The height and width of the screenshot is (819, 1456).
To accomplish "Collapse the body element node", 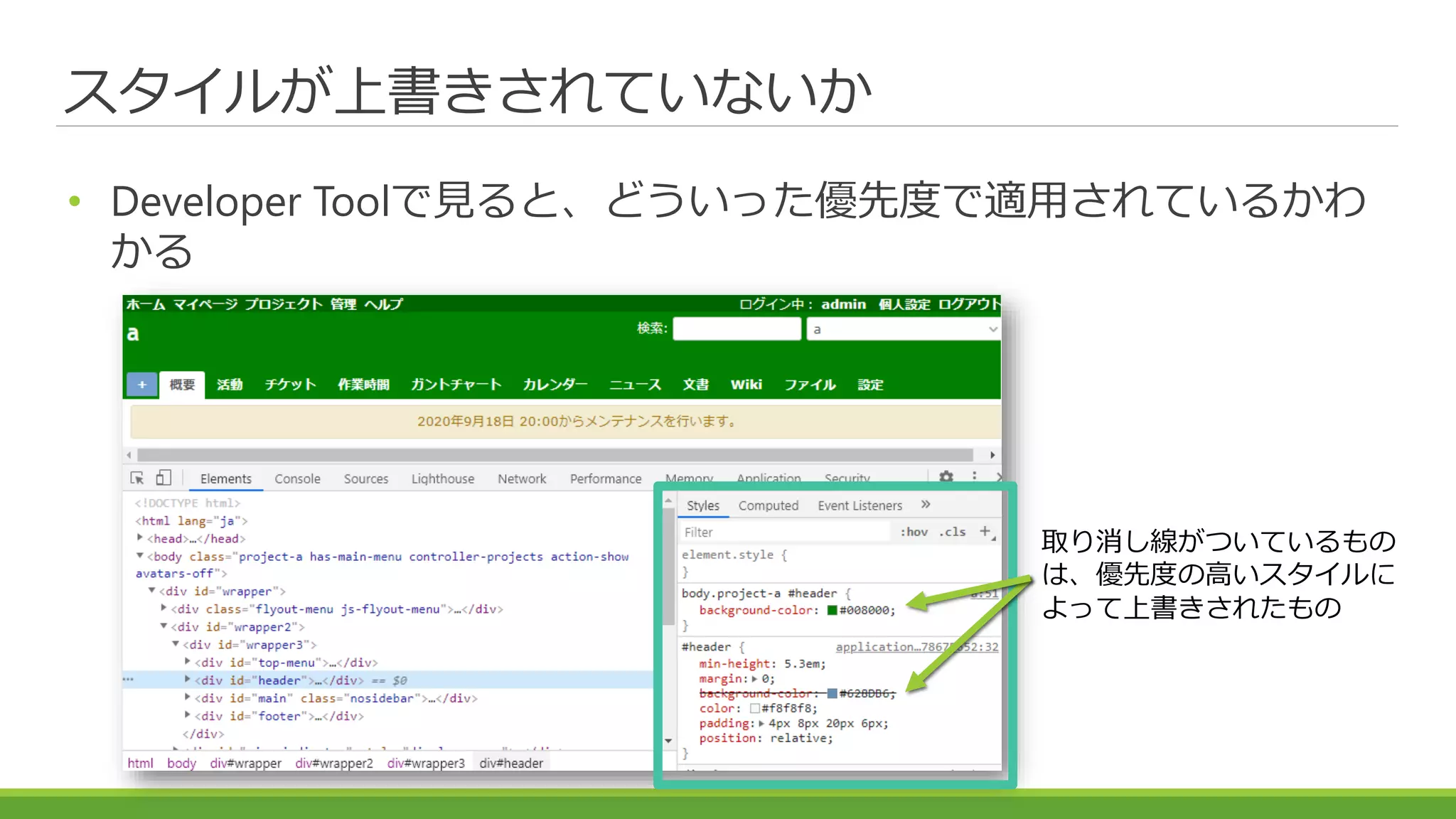I will pyautogui.click(x=140, y=556).
